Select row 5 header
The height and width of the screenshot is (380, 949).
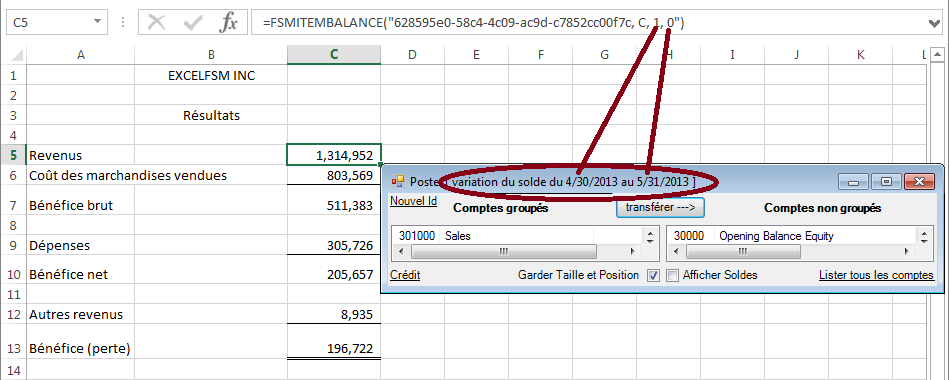(x=13, y=156)
